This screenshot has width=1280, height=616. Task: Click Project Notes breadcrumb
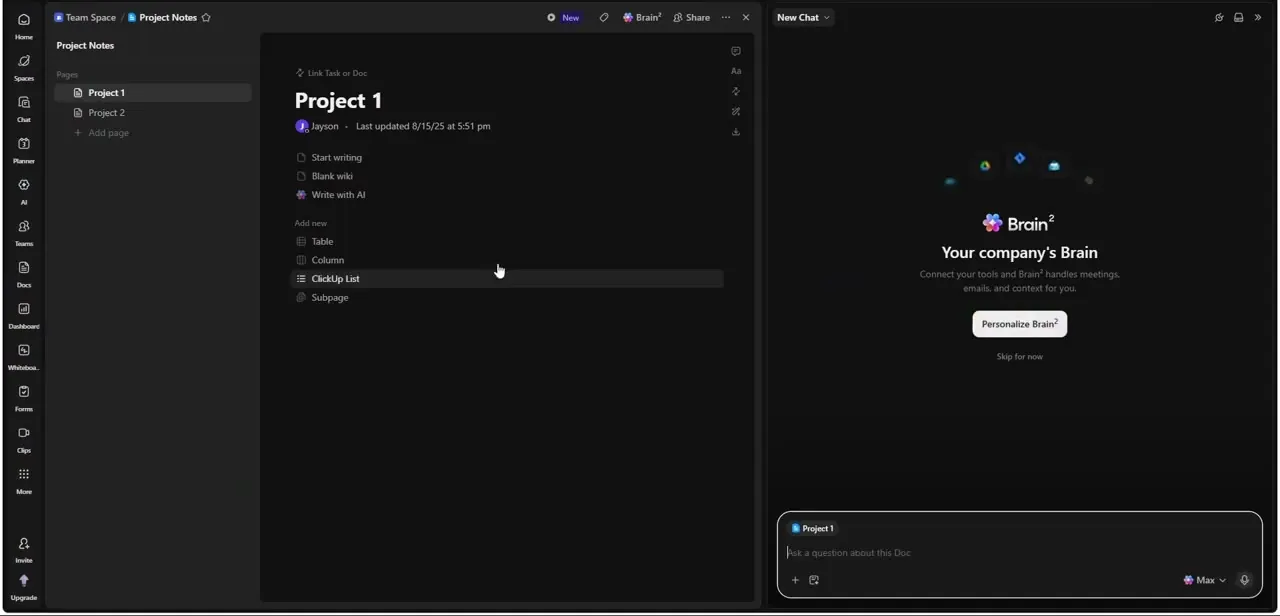[x=162, y=17]
